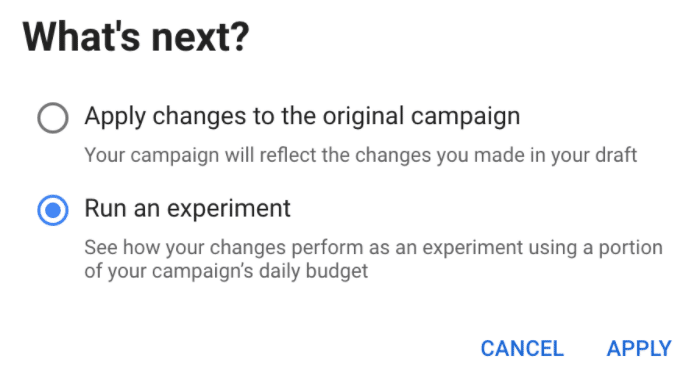Click the 'Run an experiment' label text

(187, 208)
